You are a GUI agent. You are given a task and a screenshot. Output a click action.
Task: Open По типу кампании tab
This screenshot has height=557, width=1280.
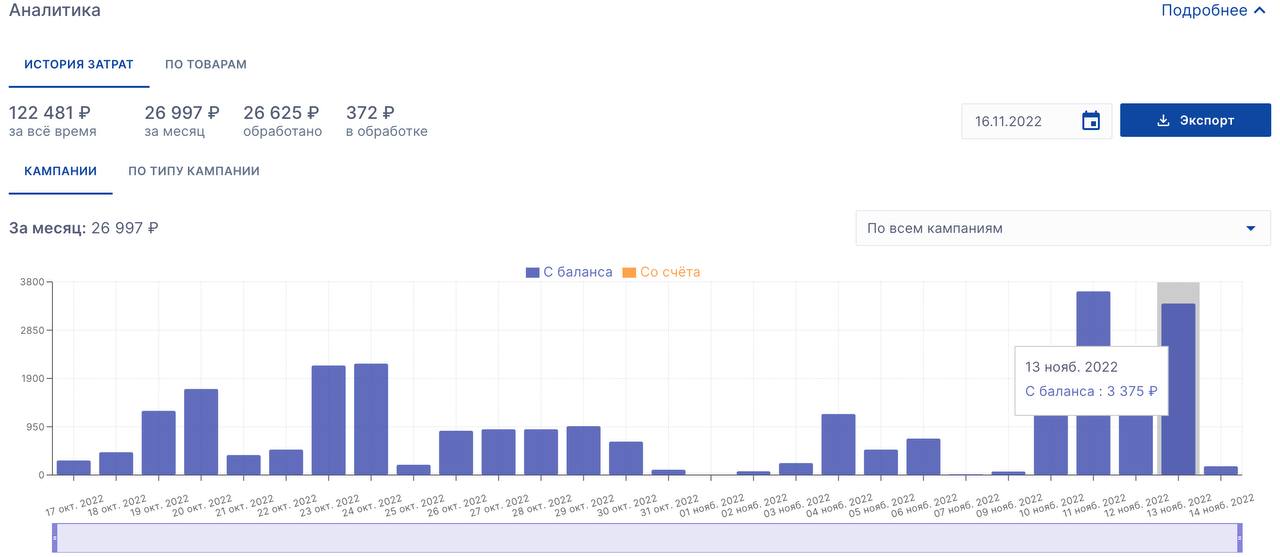coord(194,171)
